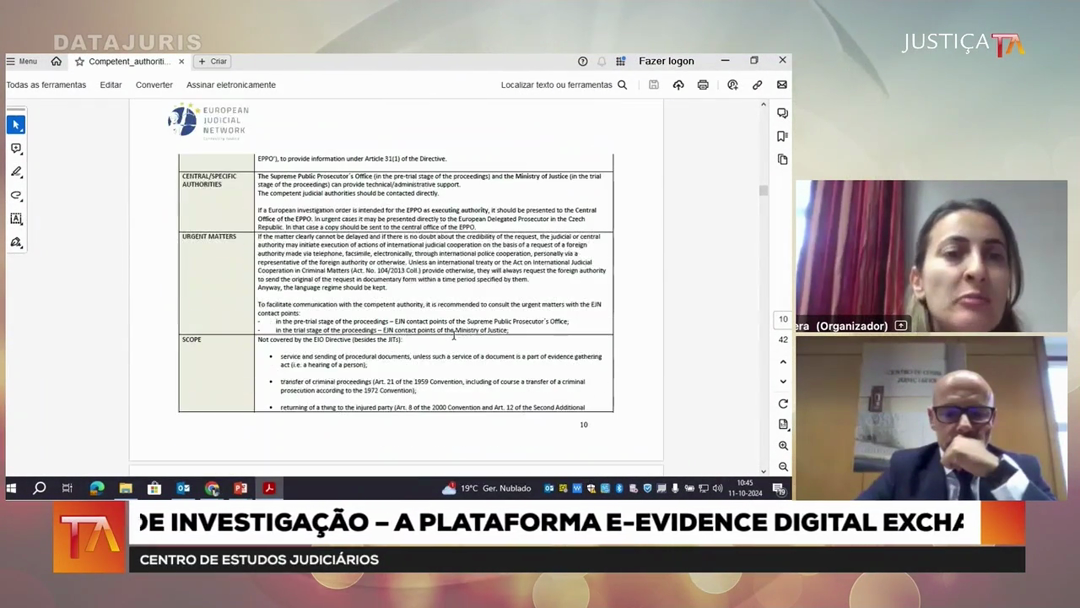The width and height of the screenshot is (1080, 608).
Task: Star the Competent_authorities tab as favorite
Action: (79, 61)
